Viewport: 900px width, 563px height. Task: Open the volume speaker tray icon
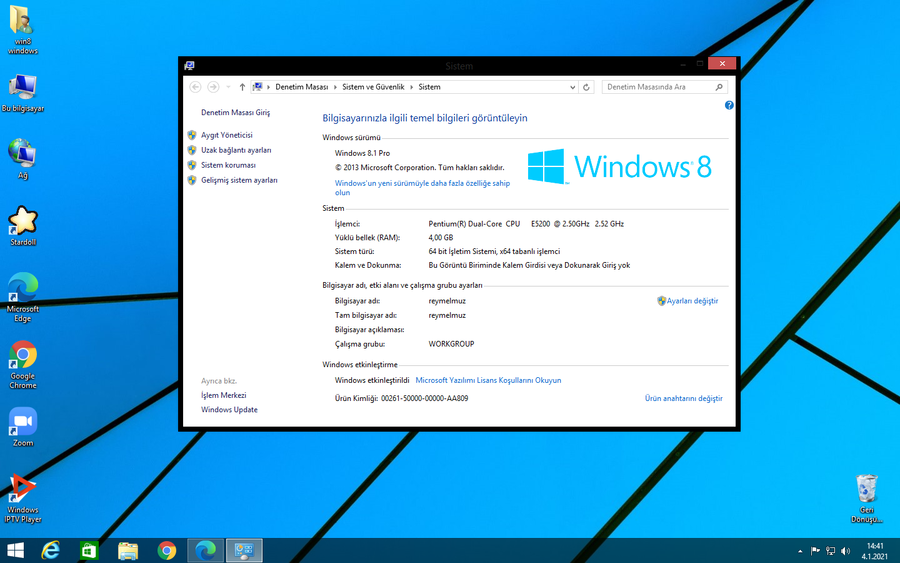[x=845, y=551]
